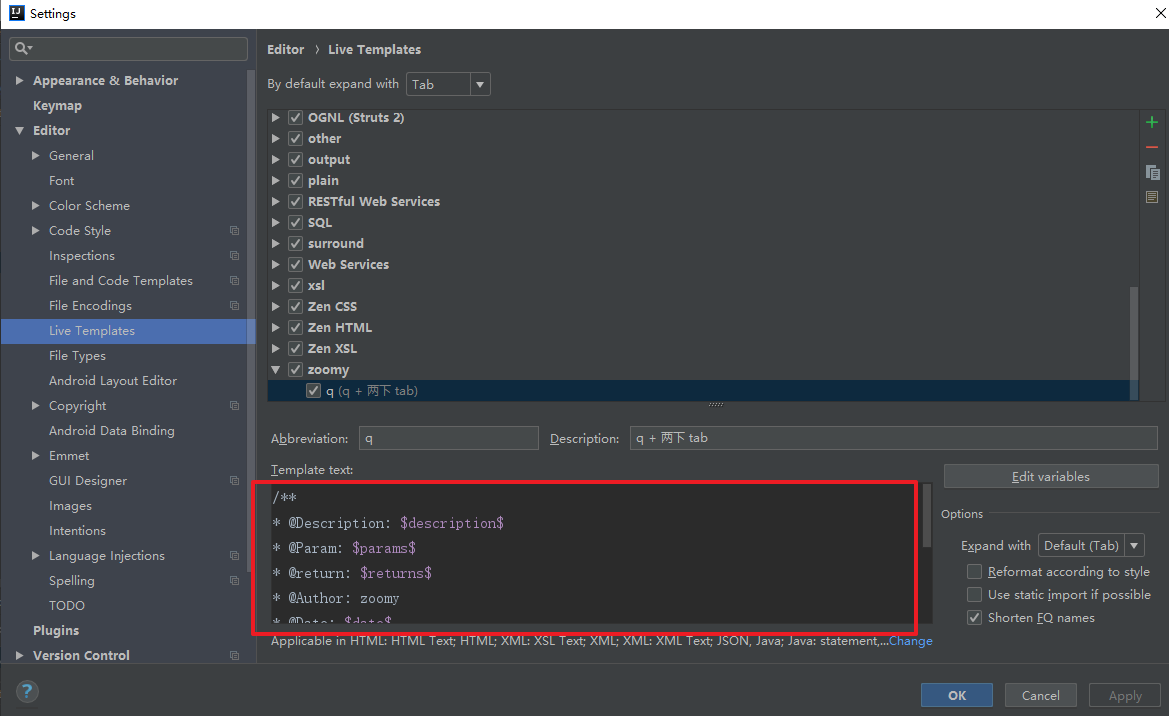
Task: Click the Description input field
Action: point(893,439)
